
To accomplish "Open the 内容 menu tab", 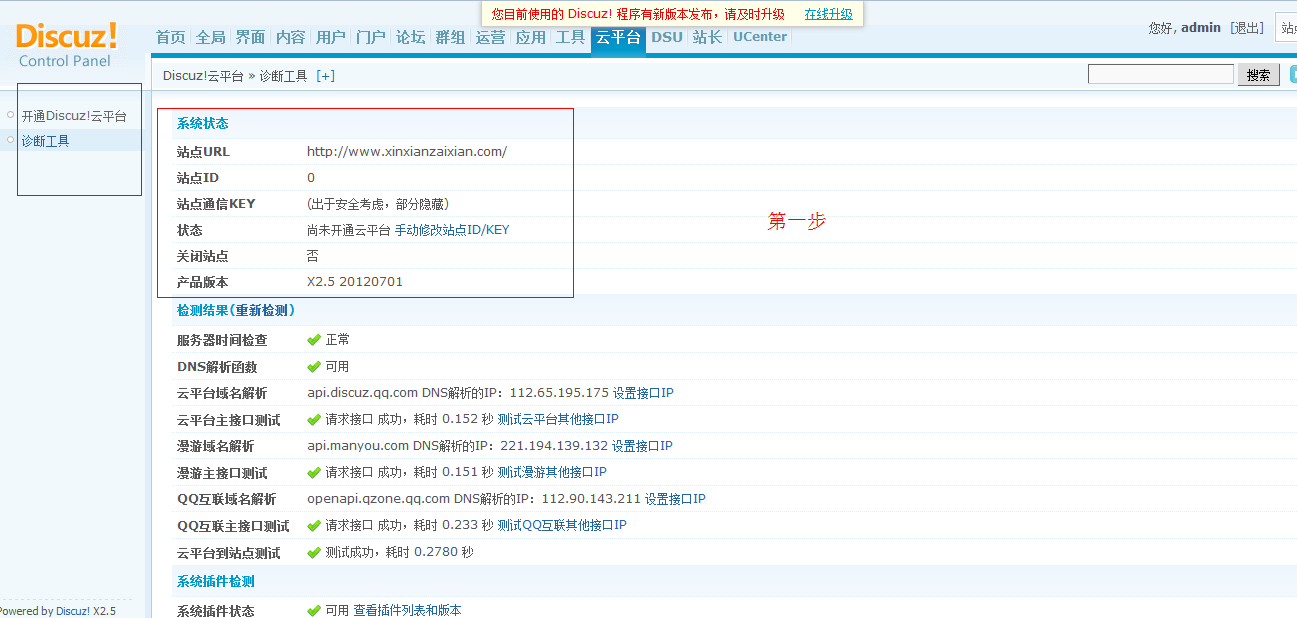I will [x=291, y=37].
